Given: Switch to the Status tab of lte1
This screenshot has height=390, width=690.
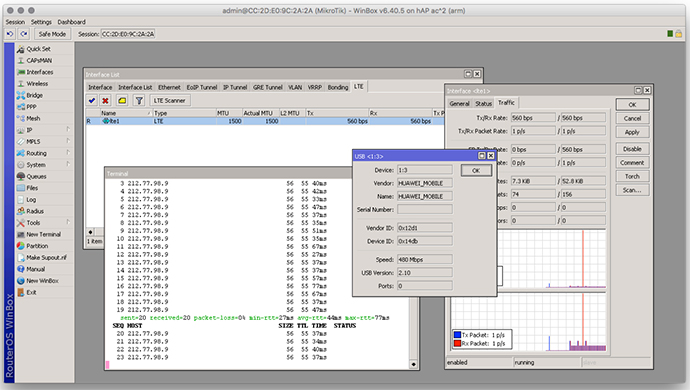Looking at the screenshot, I should [x=483, y=103].
